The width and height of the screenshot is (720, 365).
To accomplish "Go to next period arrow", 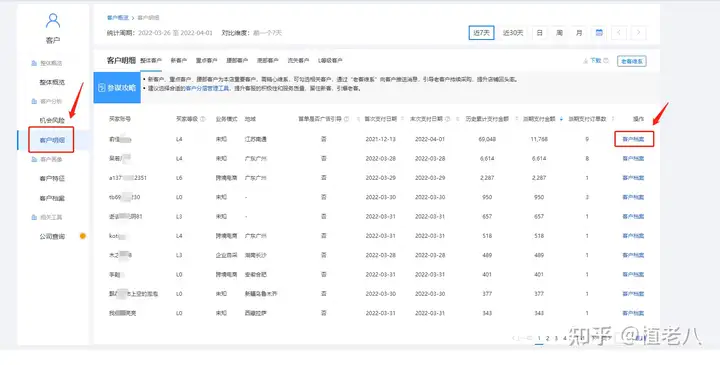I will coord(638,33).
